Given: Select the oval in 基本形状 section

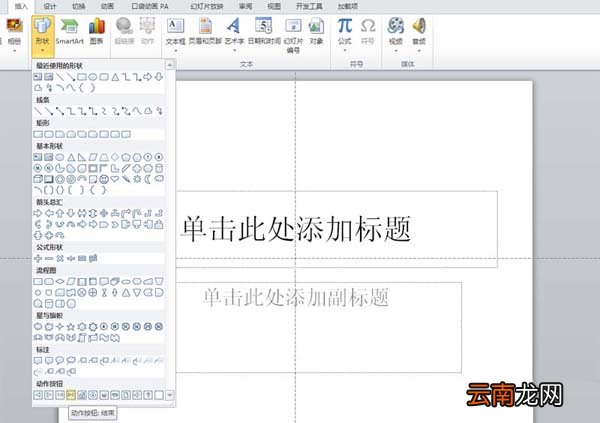Looking at the screenshot, I should pyautogui.click(x=60, y=157).
